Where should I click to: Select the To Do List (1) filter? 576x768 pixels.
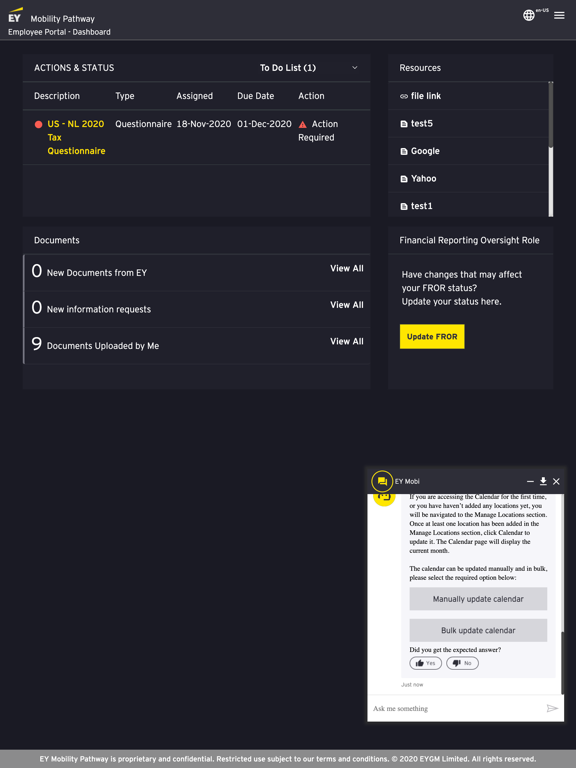coord(288,68)
